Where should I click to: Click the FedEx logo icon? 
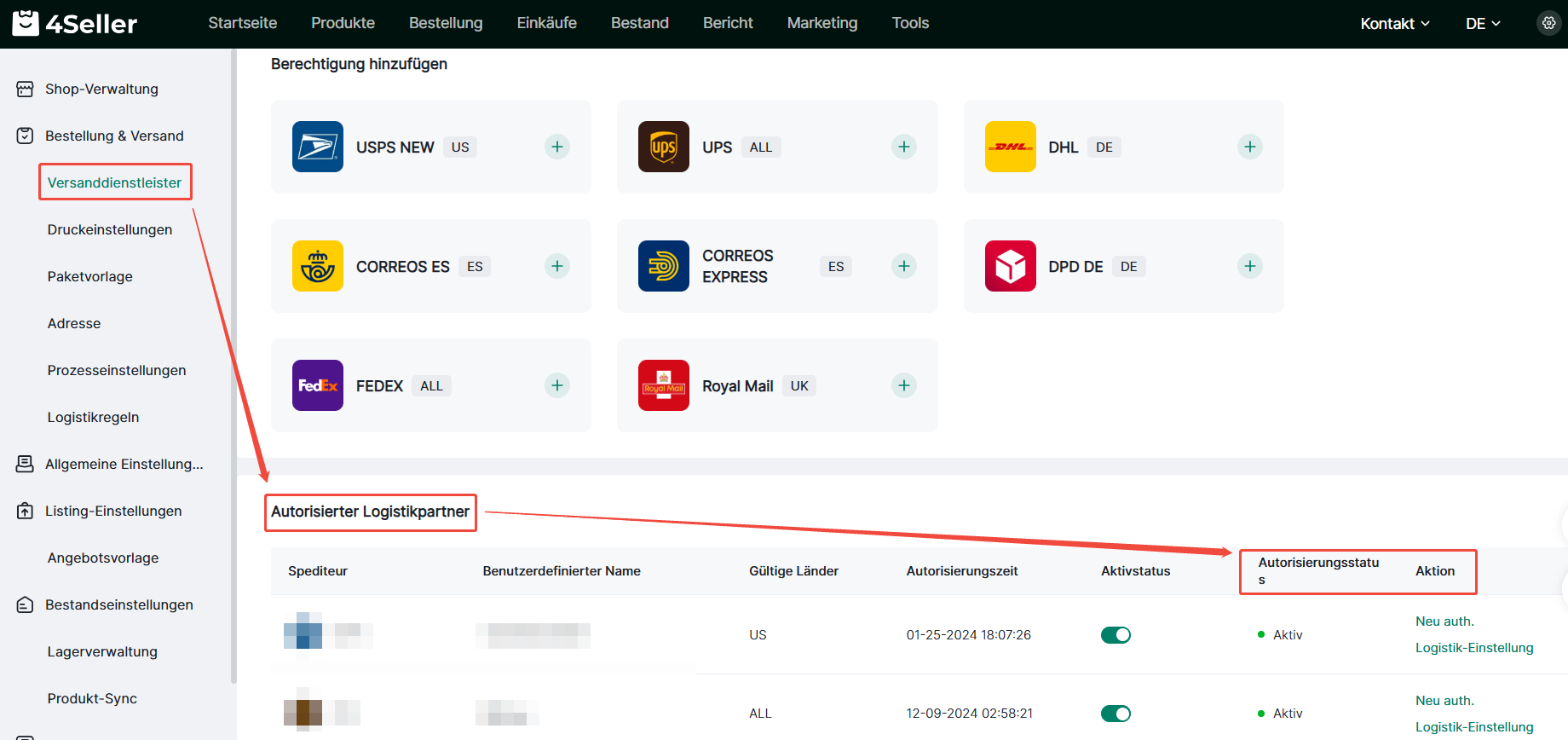[x=317, y=385]
